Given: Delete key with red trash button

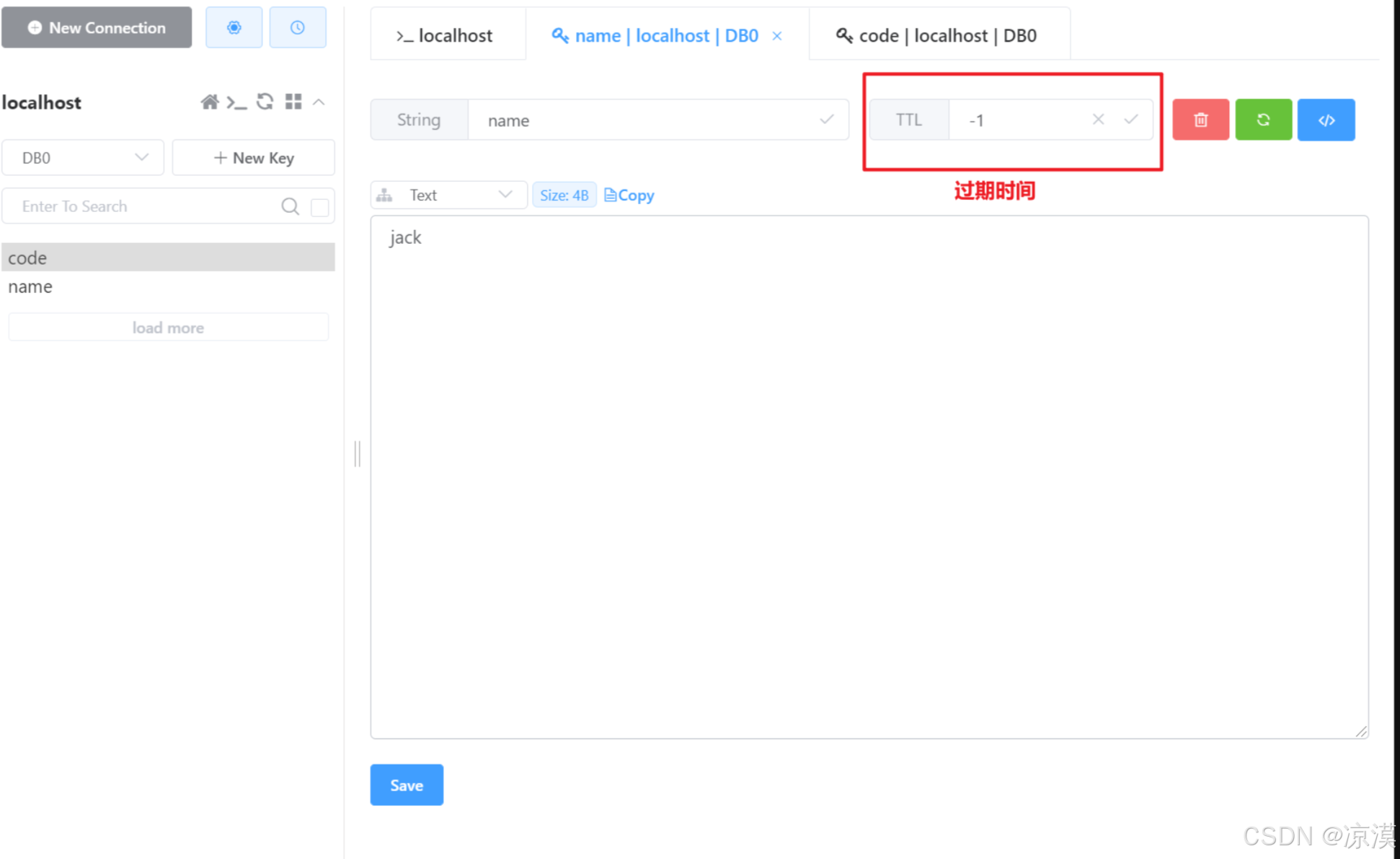Looking at the screenshot, I should [1200, 120].
